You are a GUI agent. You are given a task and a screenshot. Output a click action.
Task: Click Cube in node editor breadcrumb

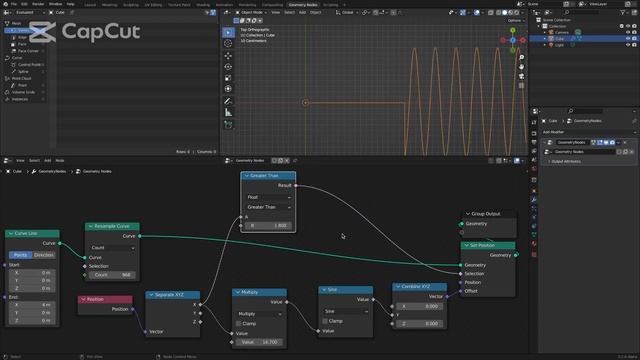17,171
